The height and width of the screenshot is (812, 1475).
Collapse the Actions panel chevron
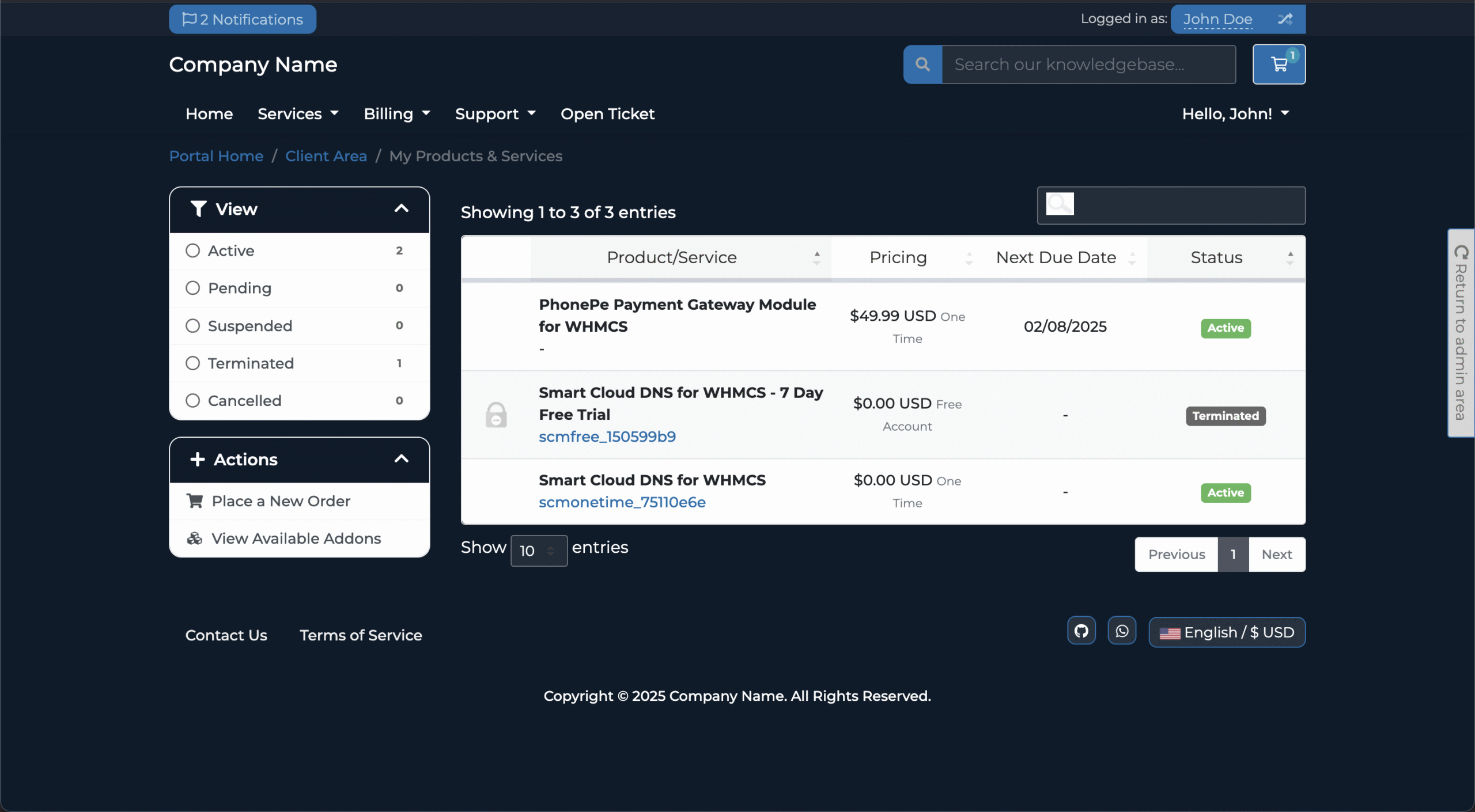pos(402,459)
